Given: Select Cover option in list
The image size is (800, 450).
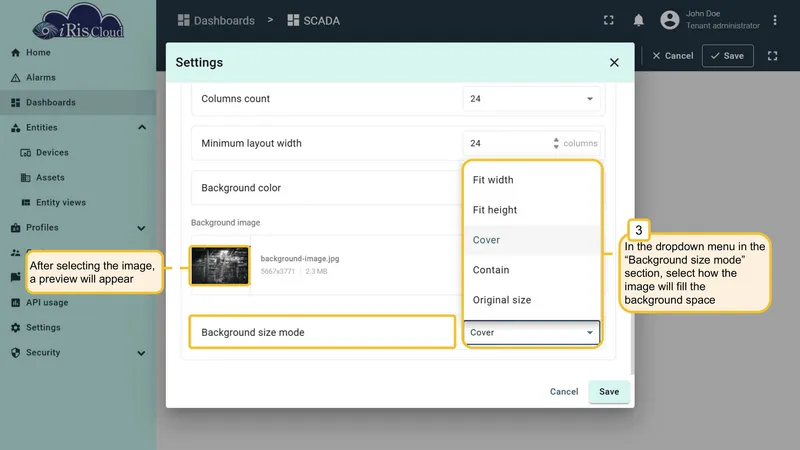Looking at the screenshot, I should [532, 240].
